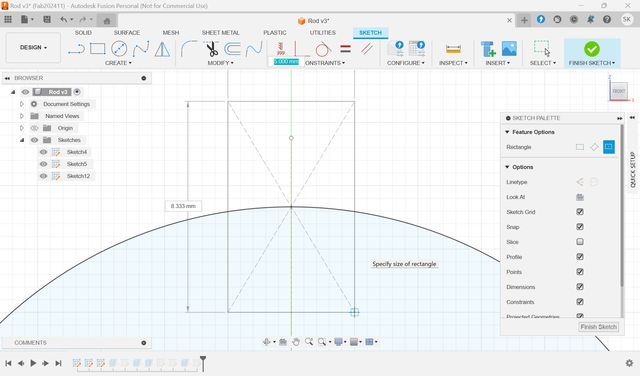640x376 pixels.
Task: Open the CONFIGURE dropdown menu
Action: (406, 63)
